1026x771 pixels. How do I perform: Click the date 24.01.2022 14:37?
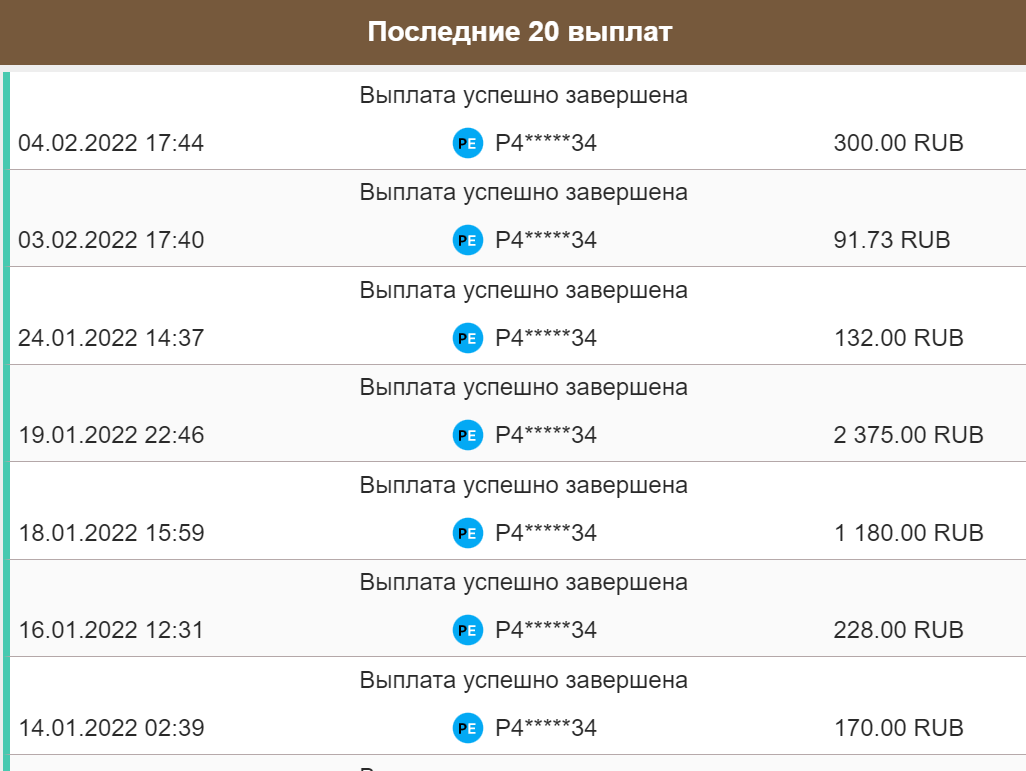(x=111, y=338)
